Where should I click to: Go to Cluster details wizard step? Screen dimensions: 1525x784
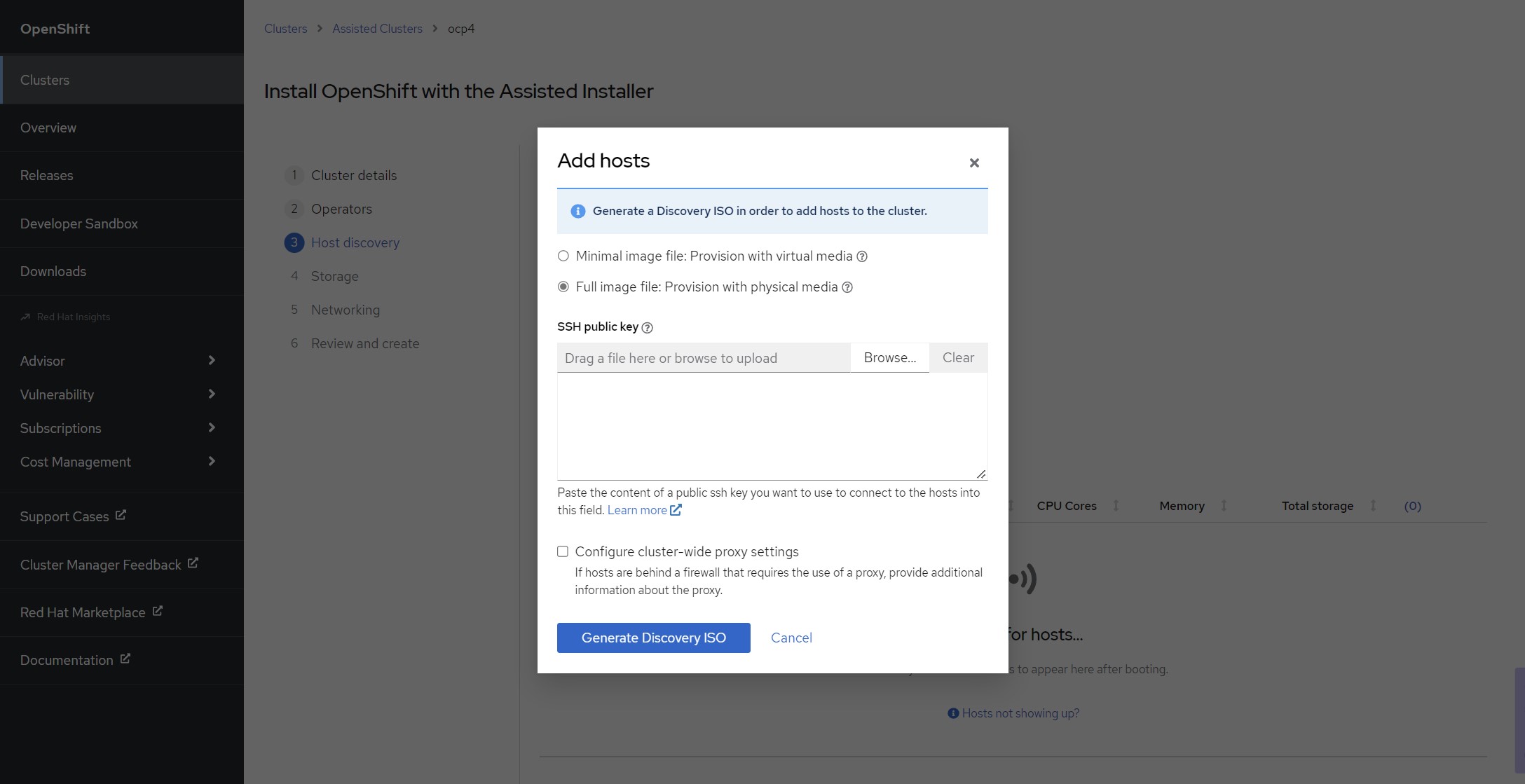353,175
